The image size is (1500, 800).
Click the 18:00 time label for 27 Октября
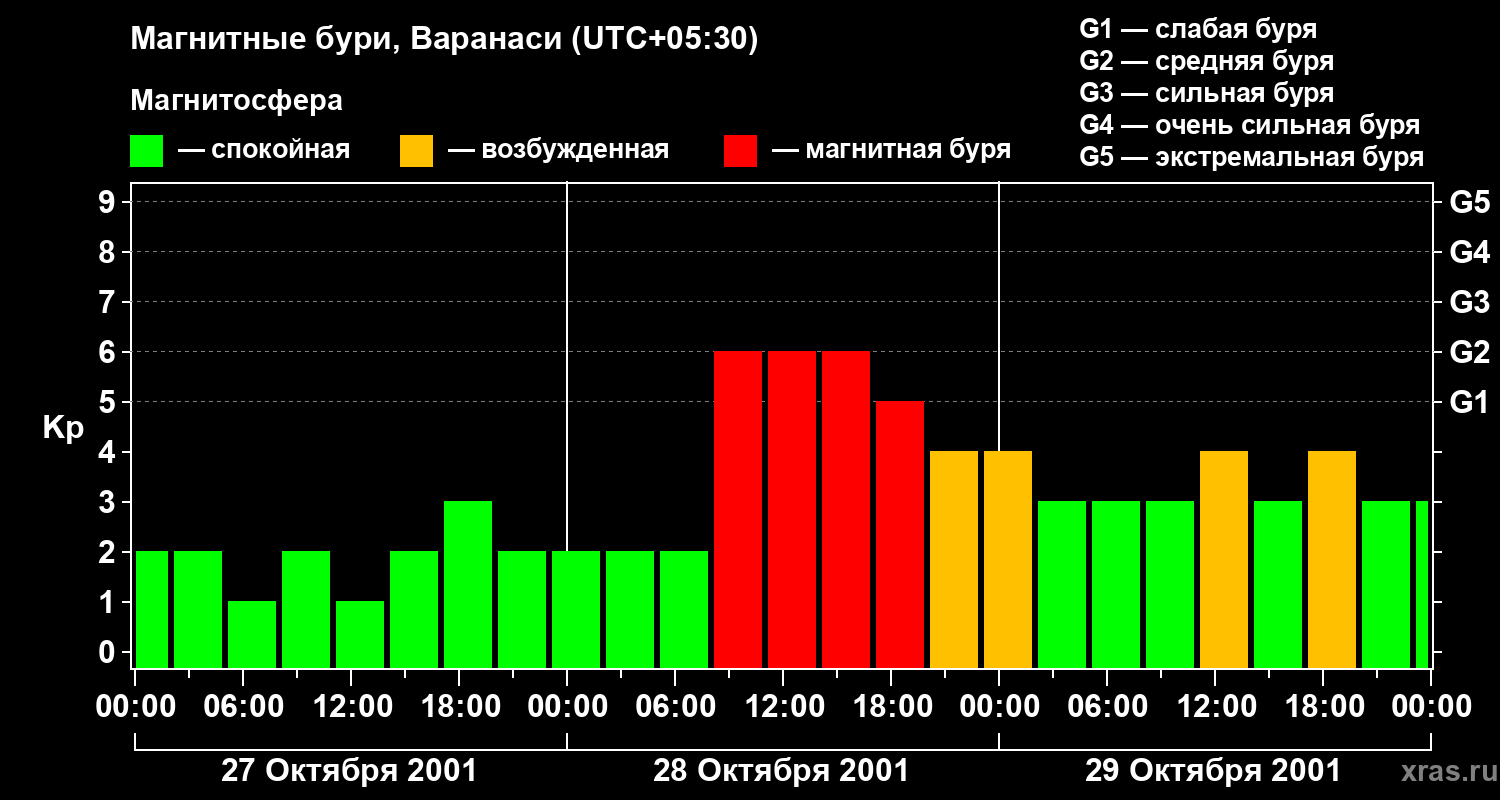(459, 706)
